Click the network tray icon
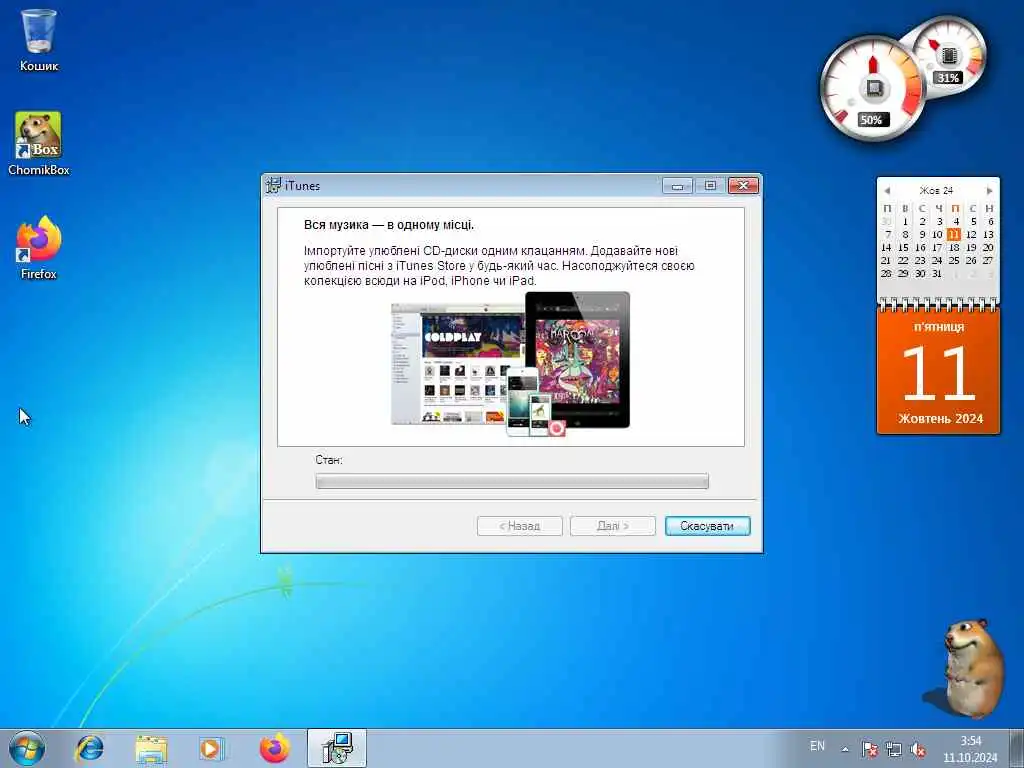 click(x=894, y=749)
